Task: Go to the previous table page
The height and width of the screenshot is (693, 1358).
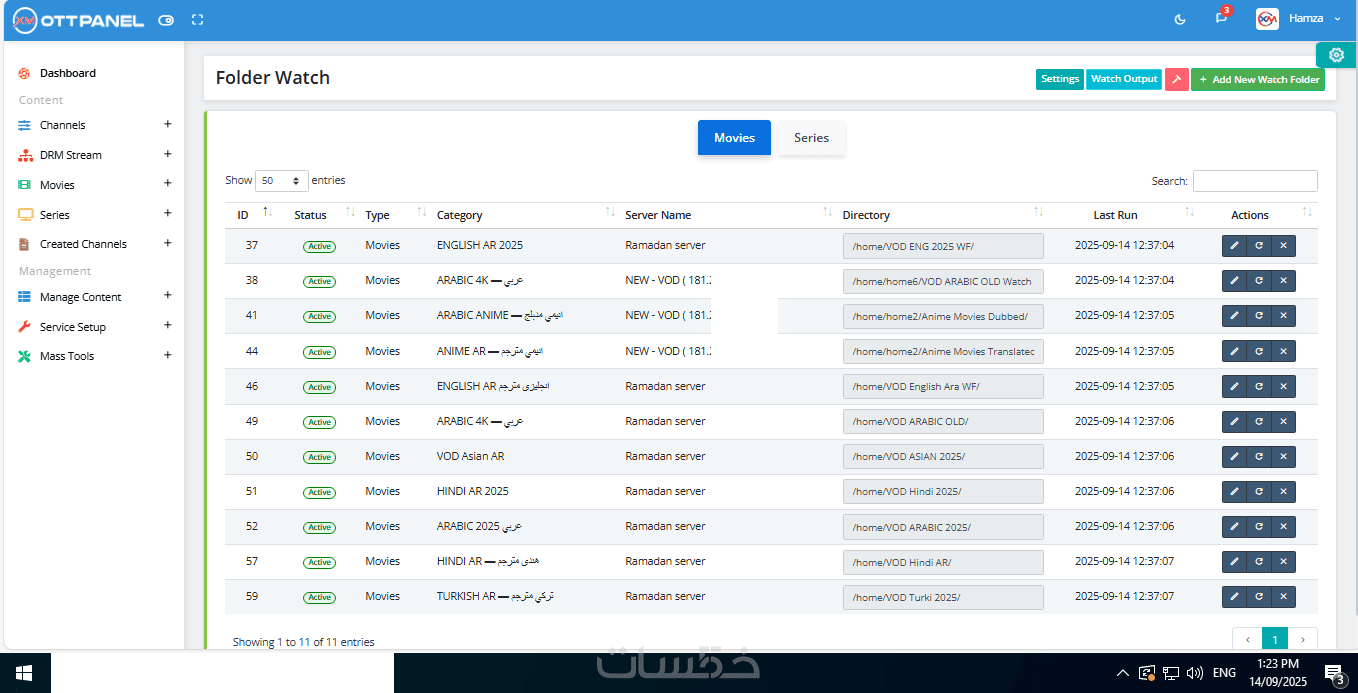Action: pos(1247,639)
